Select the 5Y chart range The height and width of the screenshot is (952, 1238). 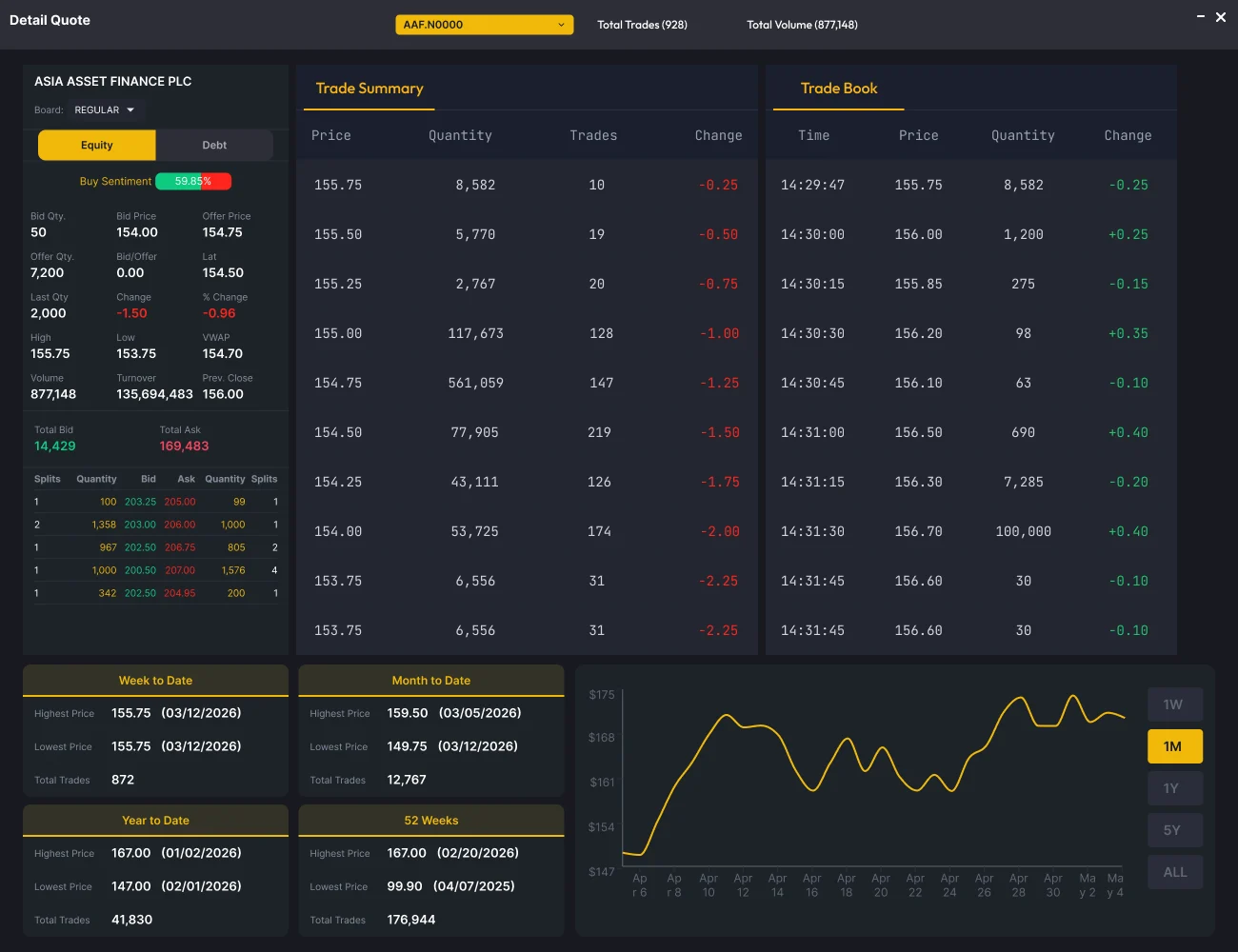click(x=1175, y=830)
